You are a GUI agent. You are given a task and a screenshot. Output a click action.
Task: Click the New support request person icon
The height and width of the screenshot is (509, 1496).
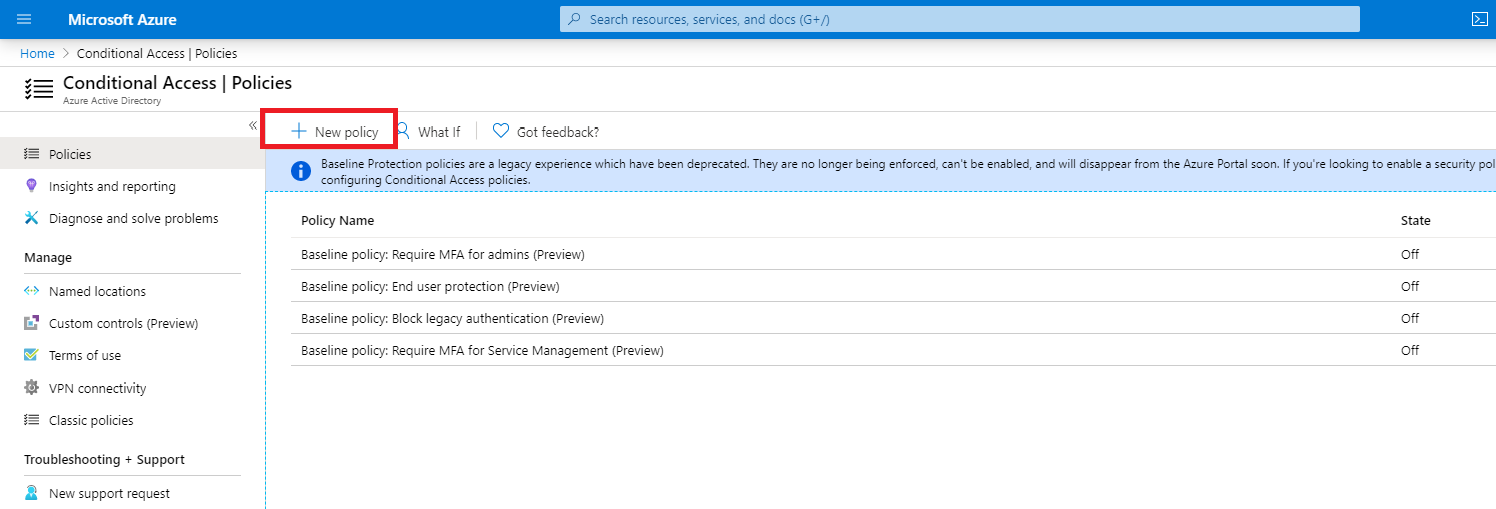point(31,493)
